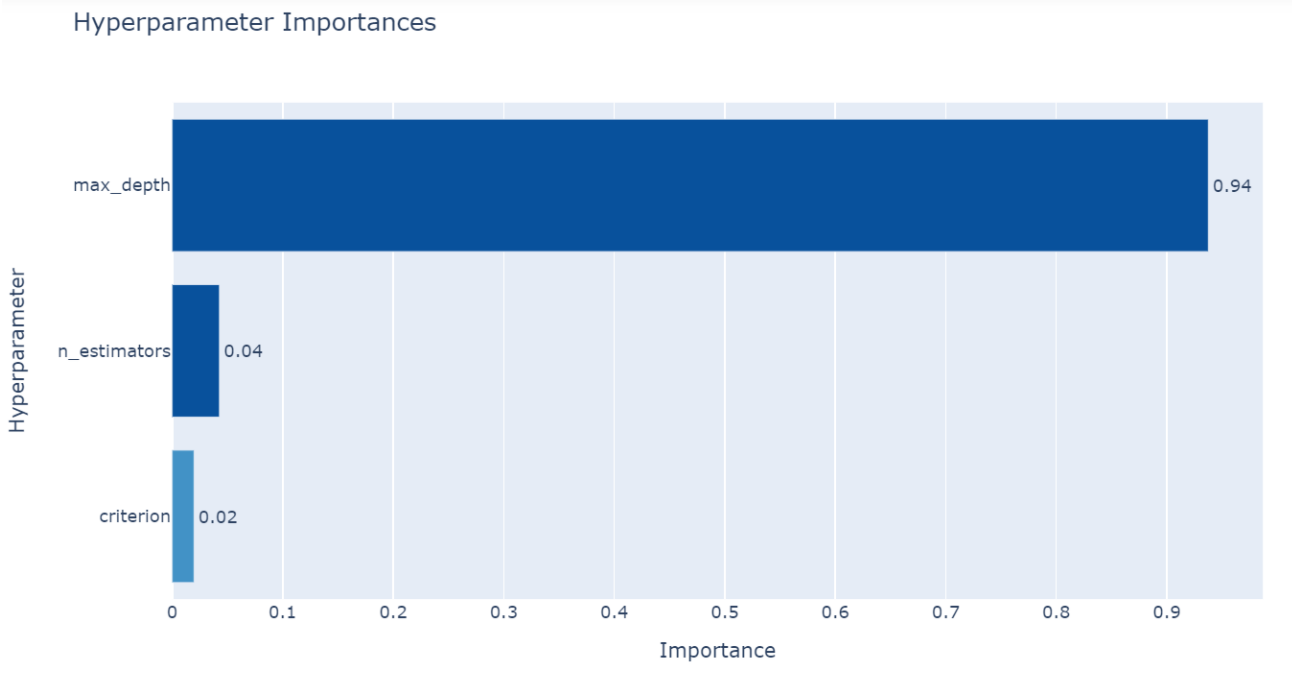
Task: Click the n_estimators importance bar
Action: 196,351
